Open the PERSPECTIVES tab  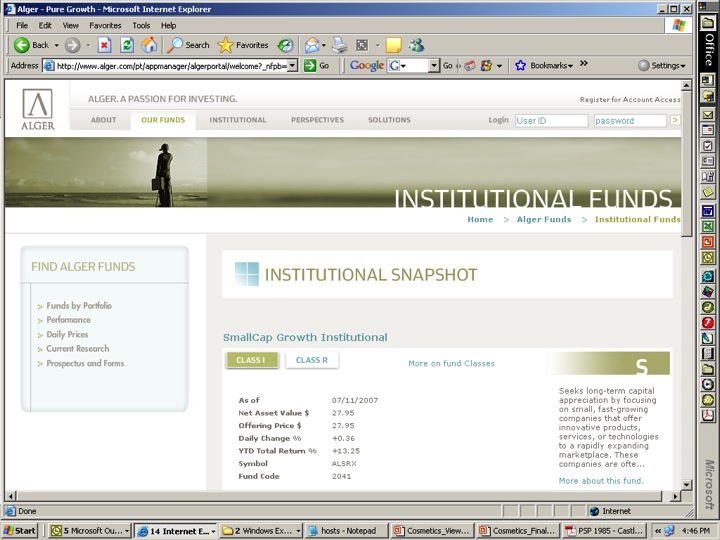[x=317, y=120]
